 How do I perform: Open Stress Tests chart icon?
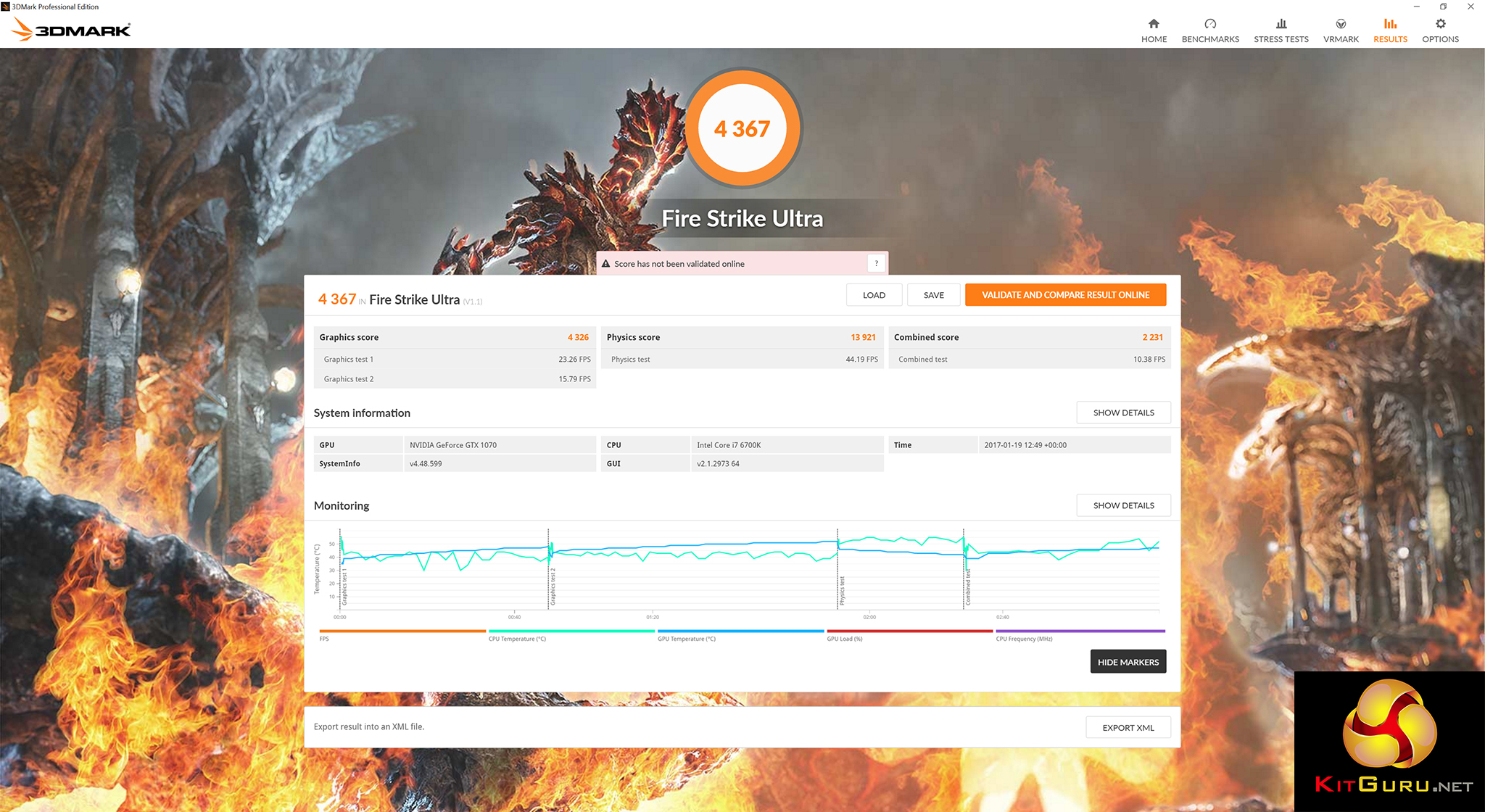pyautogui.click(x=1281, y=24)
